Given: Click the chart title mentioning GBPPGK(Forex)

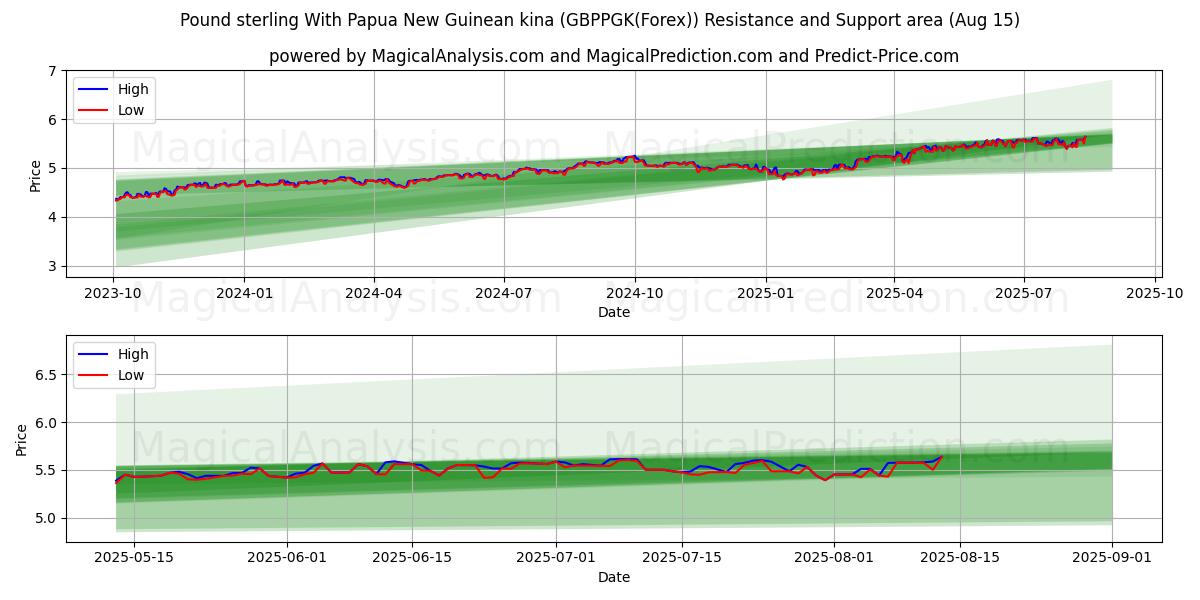Looking at the screenshot, I should 600,20.
